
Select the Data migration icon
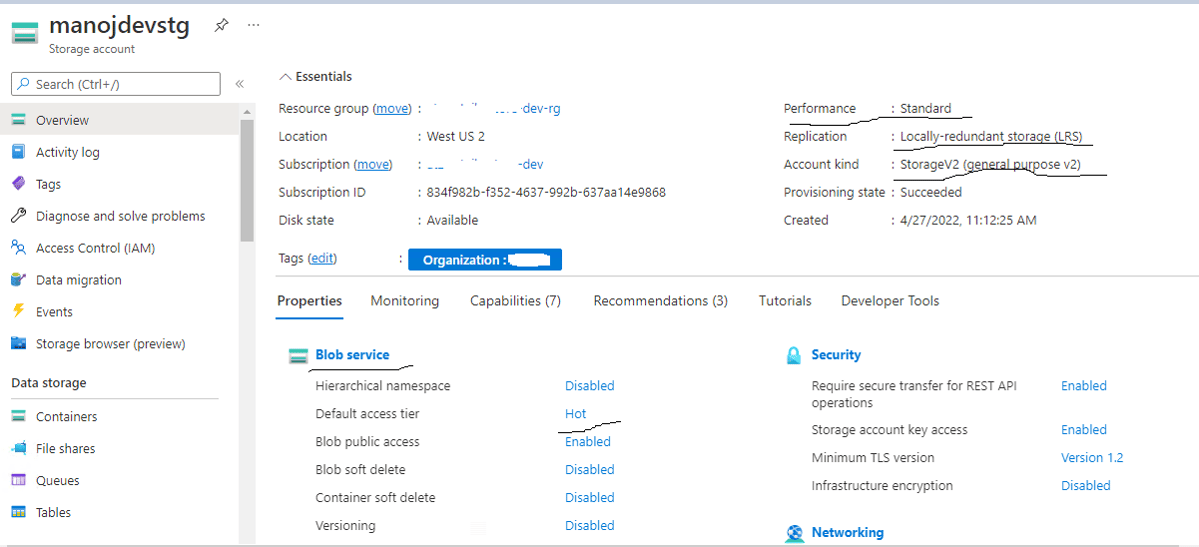coord(18,280)
